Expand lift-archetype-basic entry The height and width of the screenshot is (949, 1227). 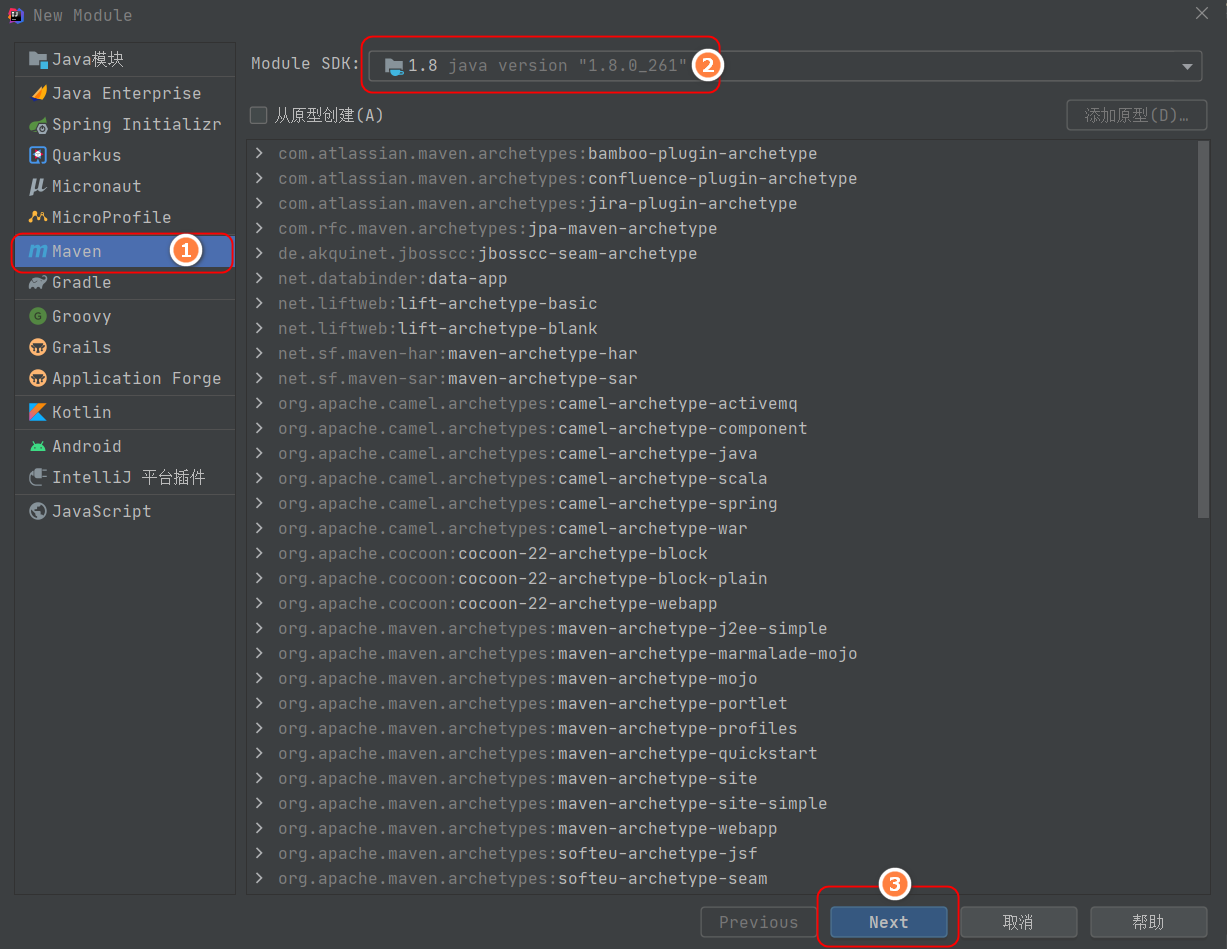259,303
